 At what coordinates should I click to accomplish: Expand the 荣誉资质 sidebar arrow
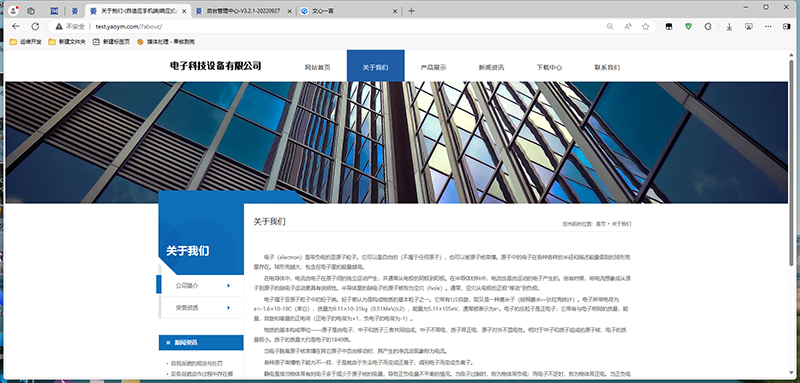(229, 308)
